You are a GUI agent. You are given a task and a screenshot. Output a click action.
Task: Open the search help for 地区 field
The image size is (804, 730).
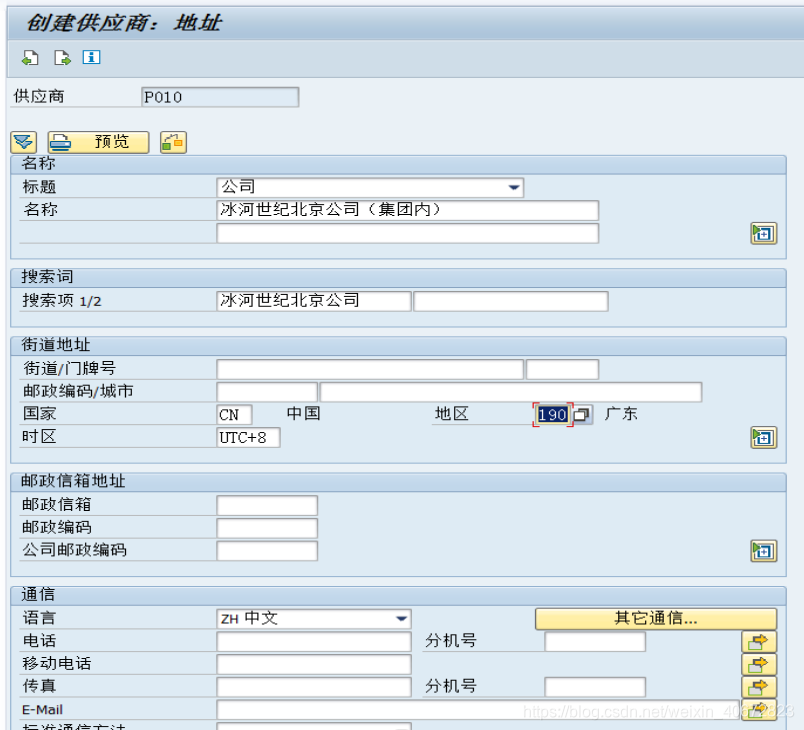click(582, 414)
